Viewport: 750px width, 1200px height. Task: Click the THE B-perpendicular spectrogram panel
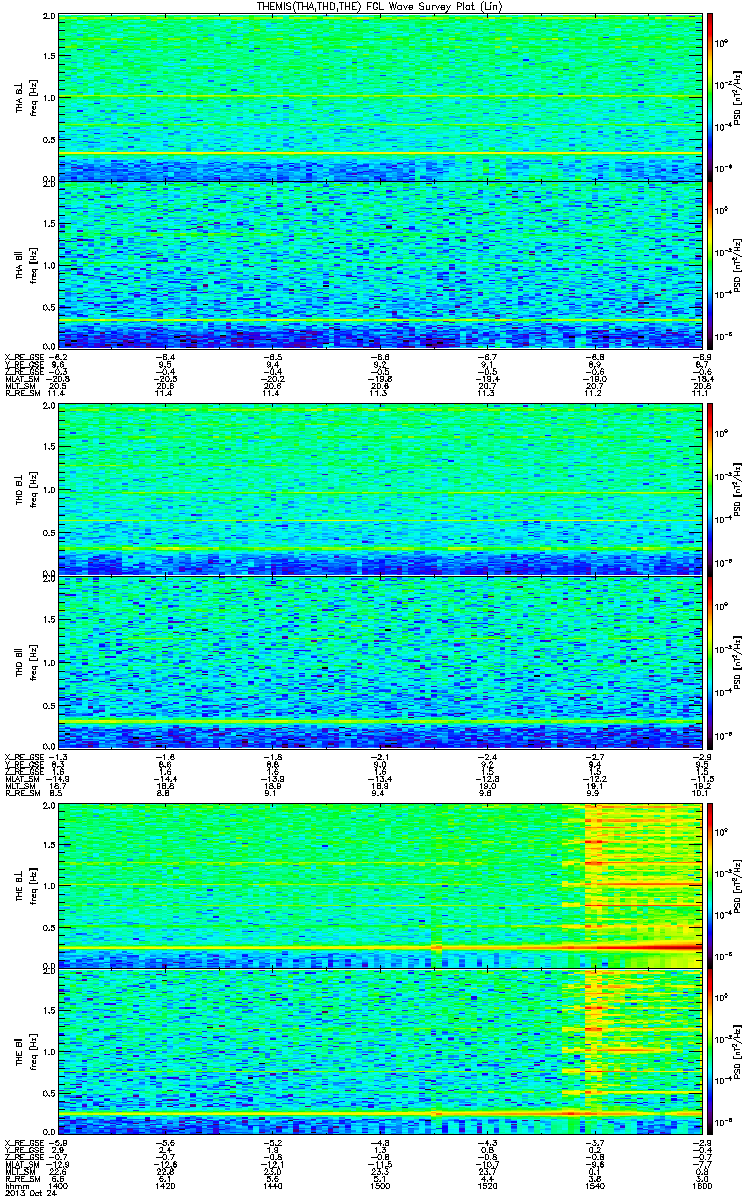[379, 885]
